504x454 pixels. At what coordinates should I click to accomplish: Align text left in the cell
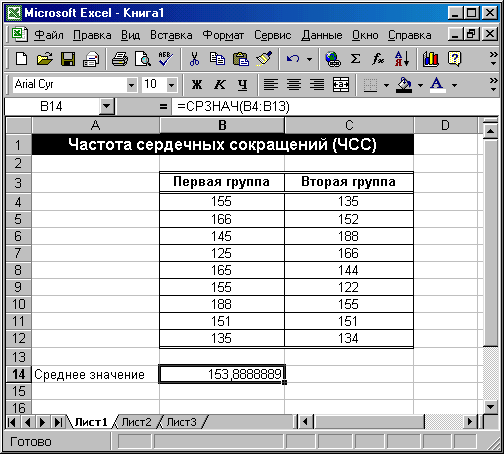click(x=271, y=84)
